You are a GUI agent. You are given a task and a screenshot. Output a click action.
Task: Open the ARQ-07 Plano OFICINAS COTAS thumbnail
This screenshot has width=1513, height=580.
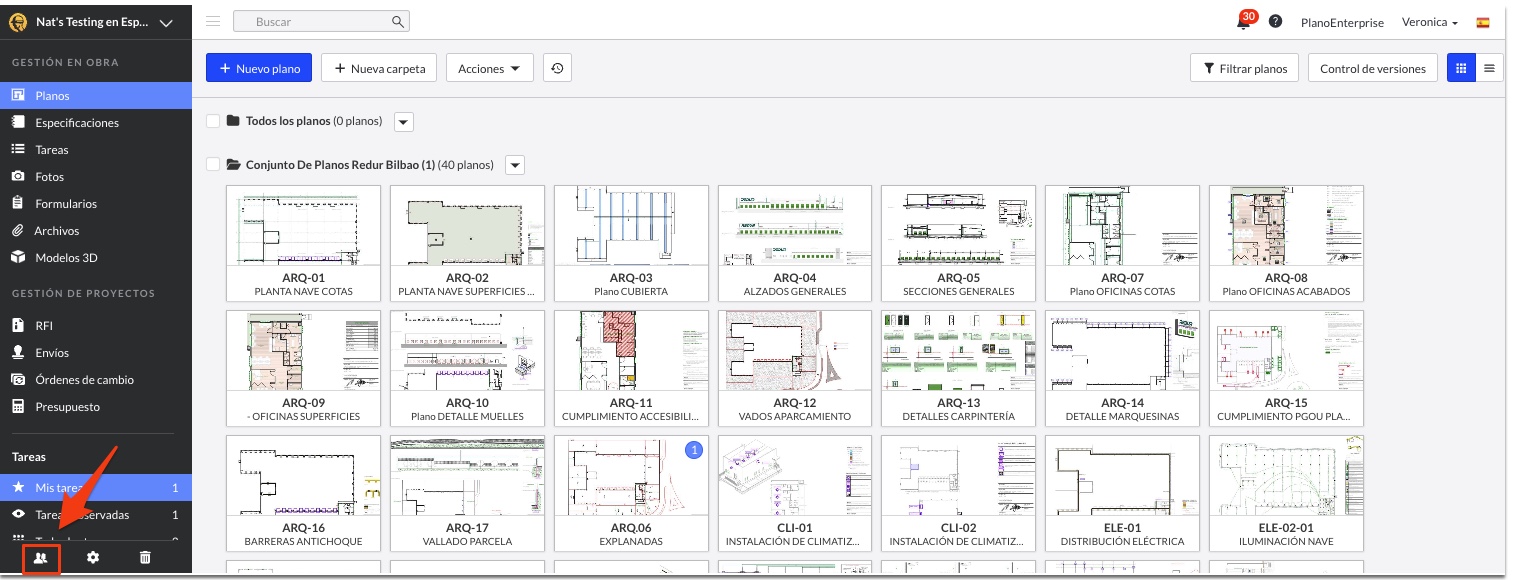1122,242
